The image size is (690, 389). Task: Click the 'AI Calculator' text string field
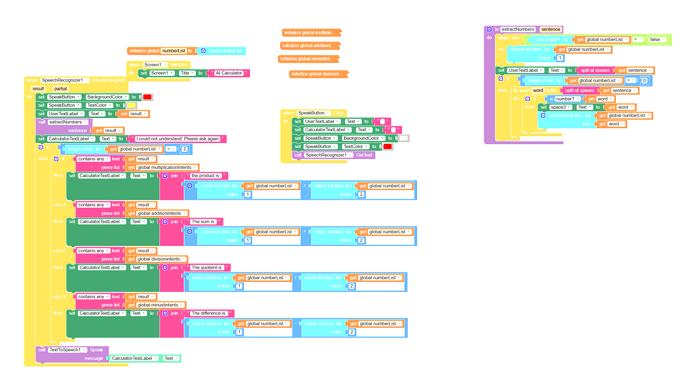[229, 73]
